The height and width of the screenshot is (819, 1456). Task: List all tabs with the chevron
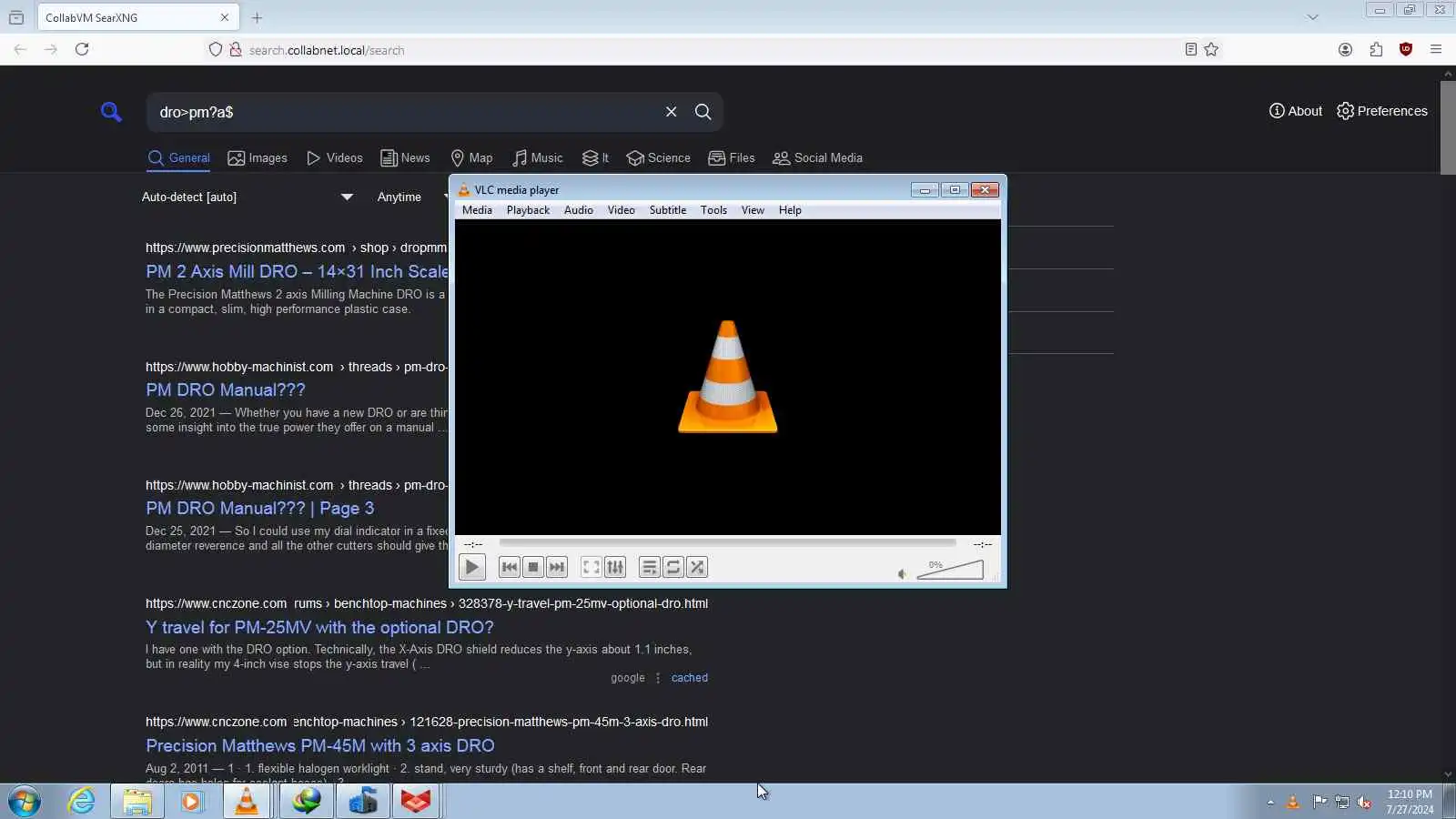1312,17
